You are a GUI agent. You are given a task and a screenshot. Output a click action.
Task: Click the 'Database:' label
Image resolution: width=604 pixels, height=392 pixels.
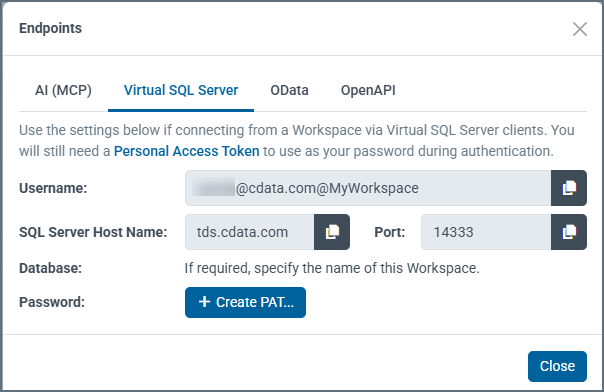(50, 268)
